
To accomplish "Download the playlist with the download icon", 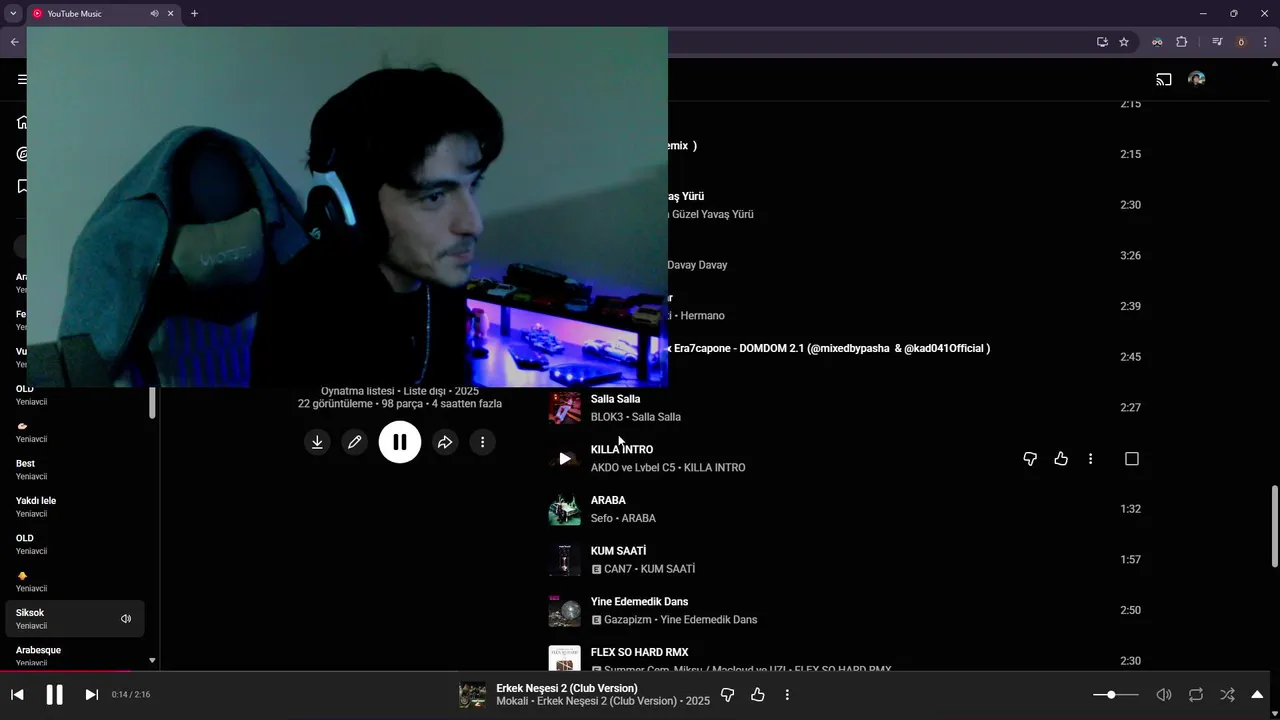I will [x=317, y=442].
